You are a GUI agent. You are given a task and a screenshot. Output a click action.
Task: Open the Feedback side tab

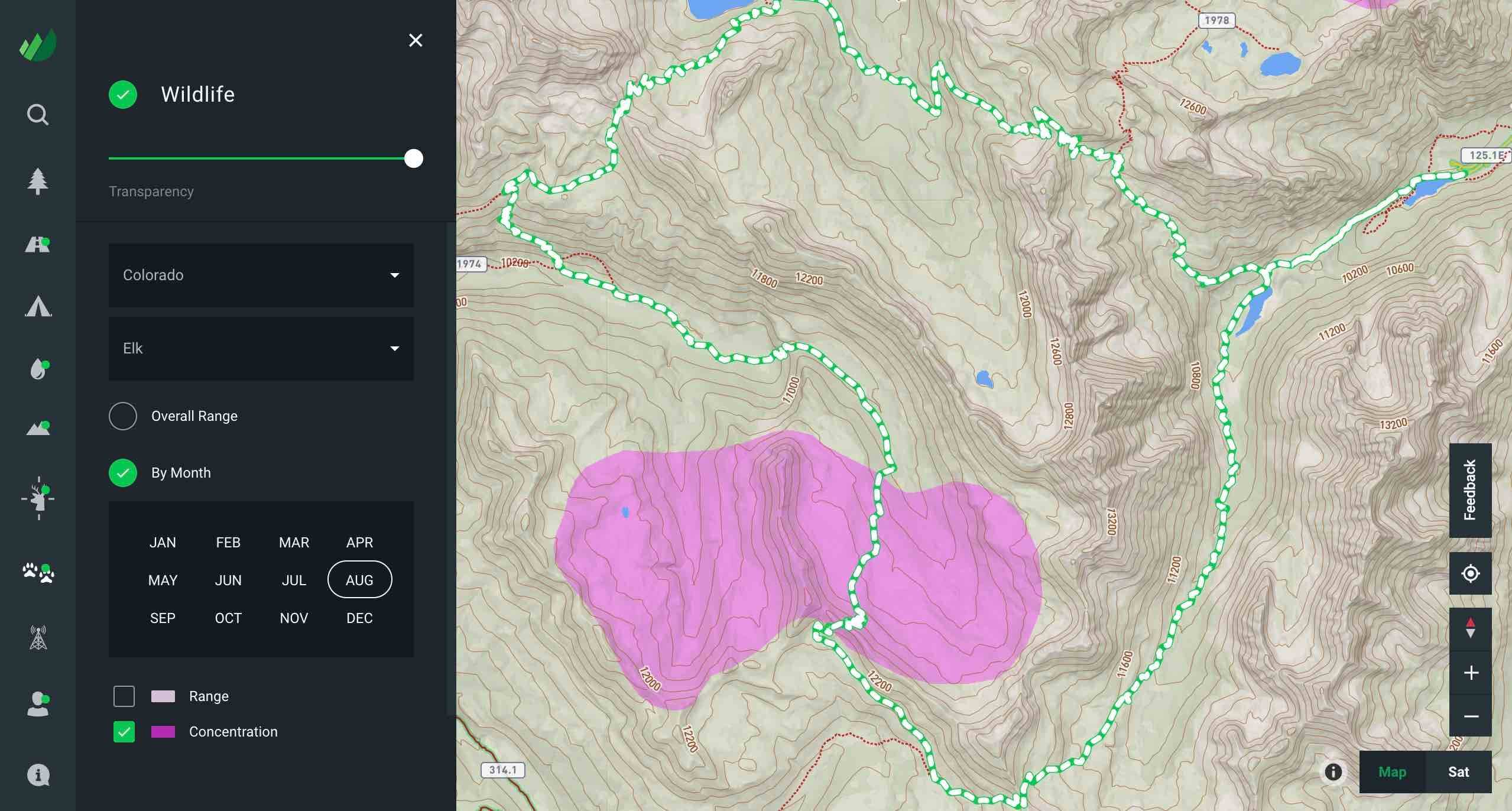click(1470, 490)
